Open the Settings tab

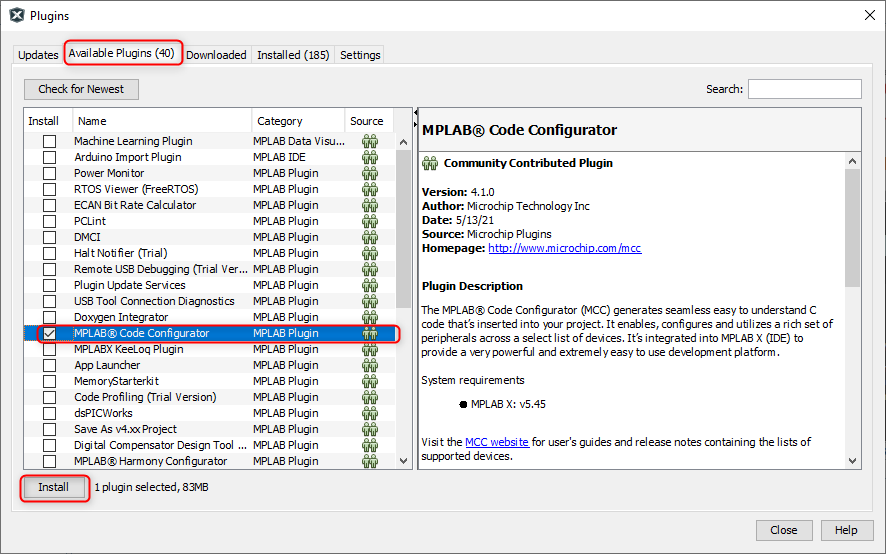click(360, 55)
